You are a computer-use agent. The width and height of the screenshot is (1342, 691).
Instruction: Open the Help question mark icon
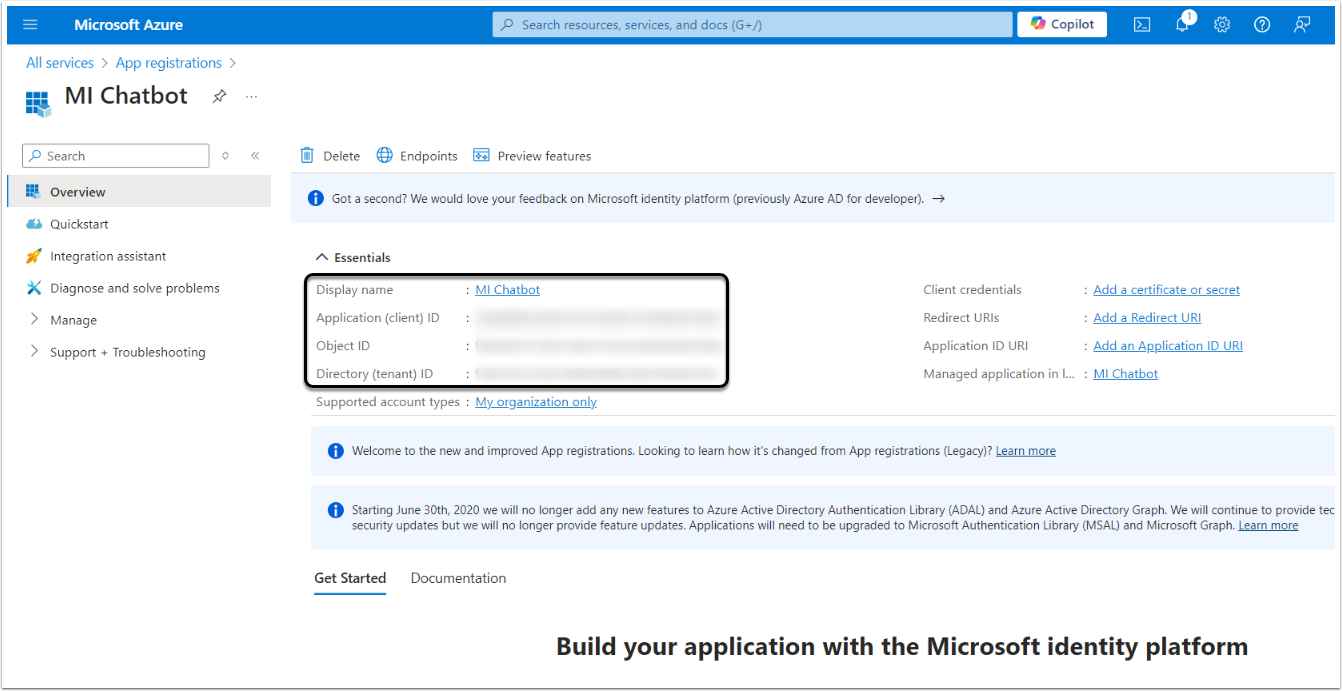click(x=1262, y=25)
